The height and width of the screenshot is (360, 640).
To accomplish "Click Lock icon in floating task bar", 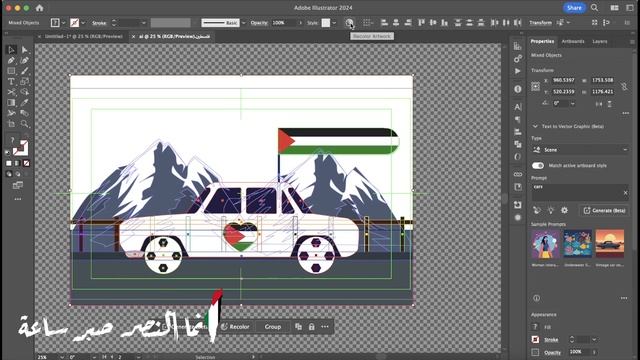I will (311, 327).
